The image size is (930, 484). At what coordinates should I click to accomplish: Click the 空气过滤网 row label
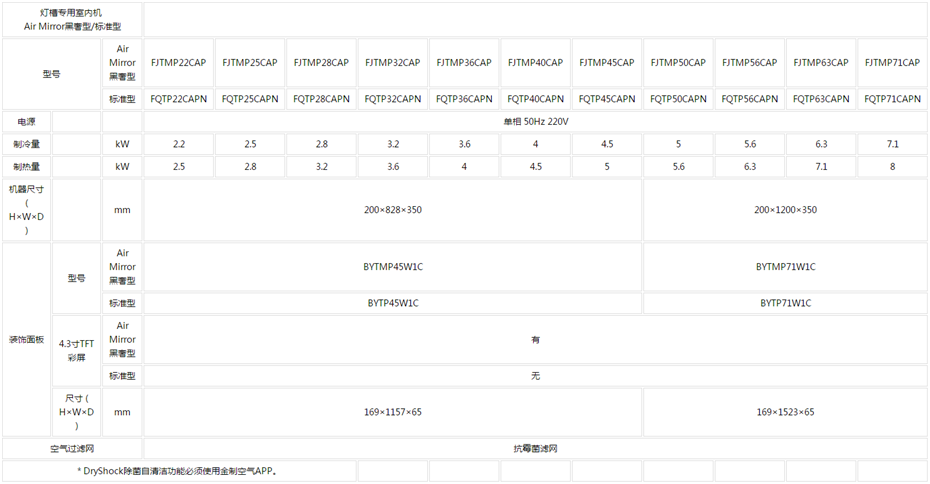[72, 449]
